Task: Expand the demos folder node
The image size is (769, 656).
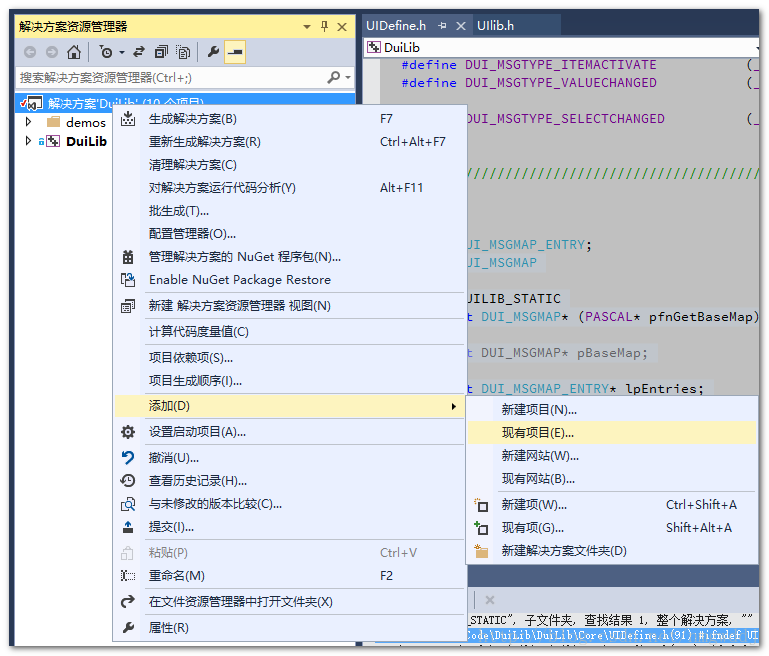Action: [x=28, y=122]
